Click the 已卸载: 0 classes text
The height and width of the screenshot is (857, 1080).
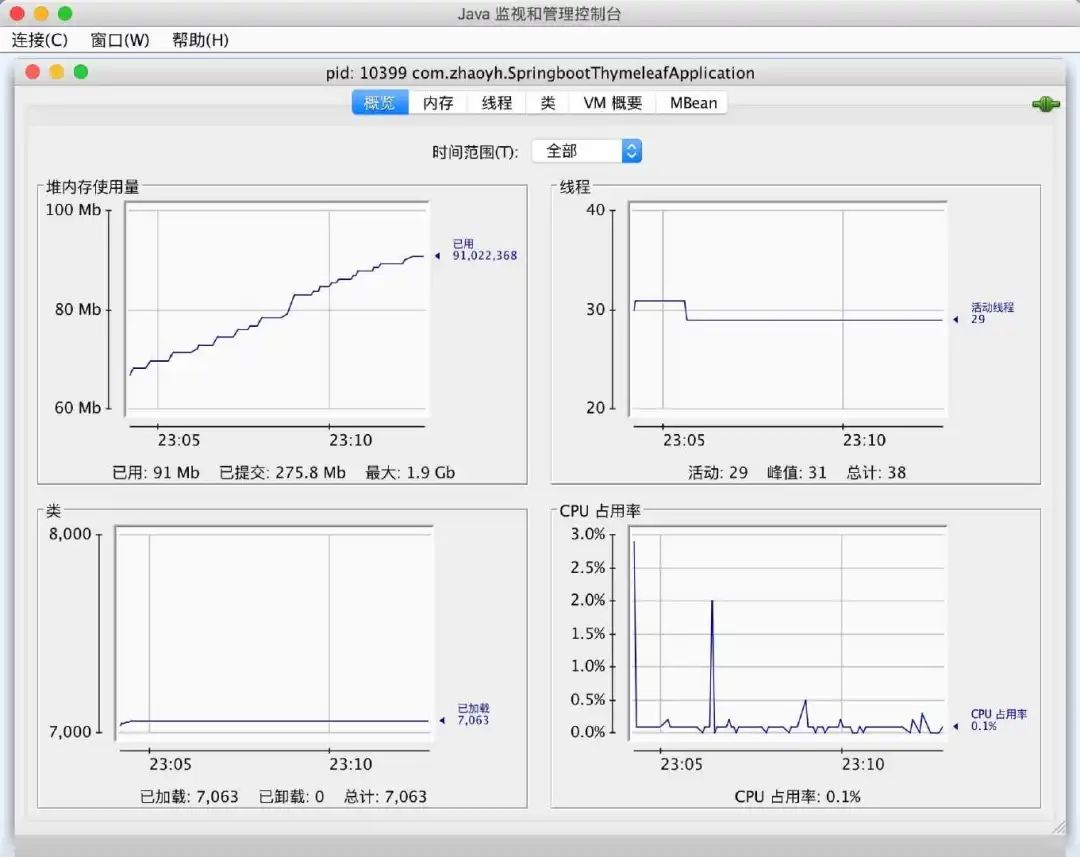291,796
